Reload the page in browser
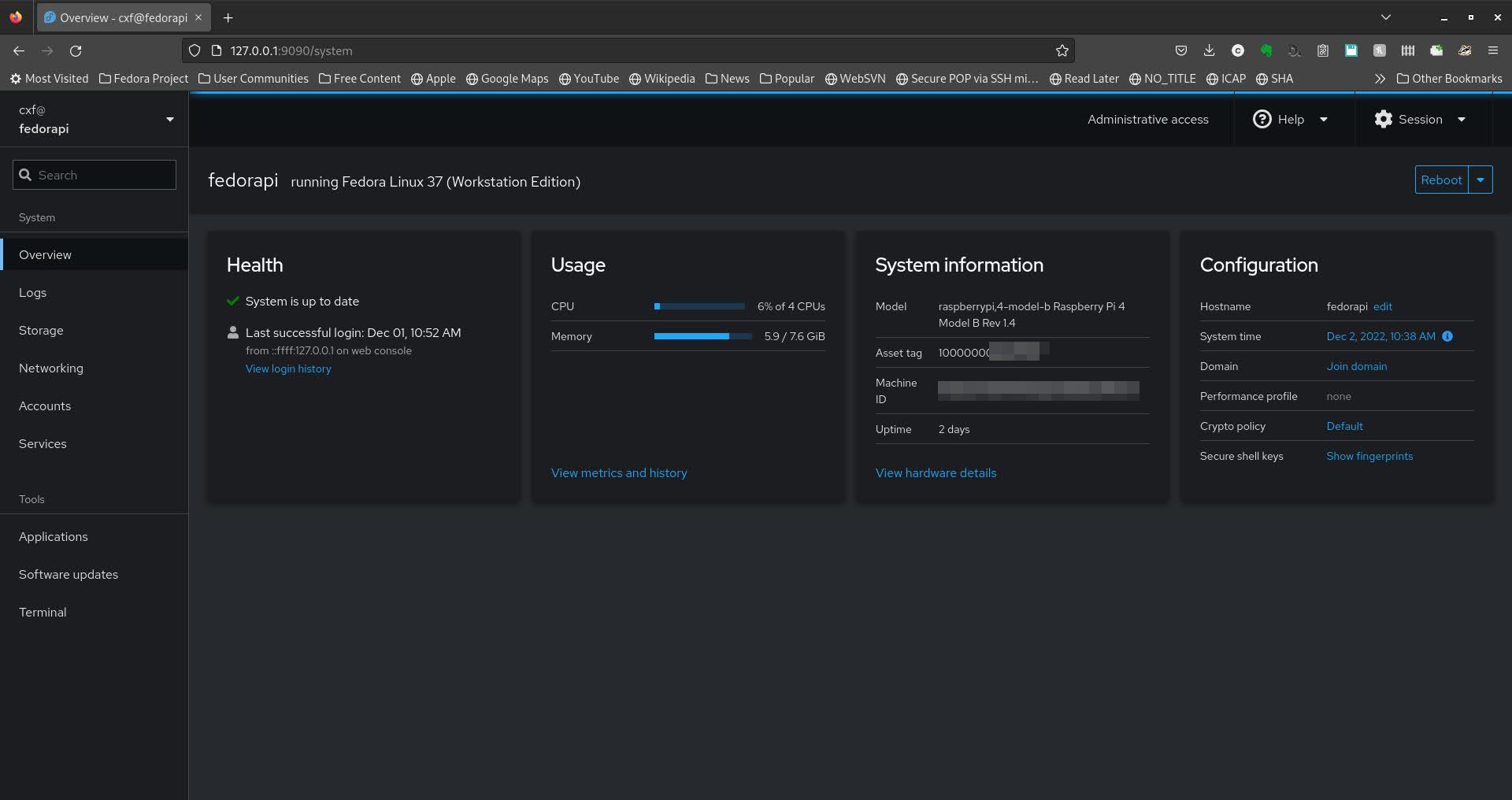This screenshot has height=800, width=1512. point(76,50)
